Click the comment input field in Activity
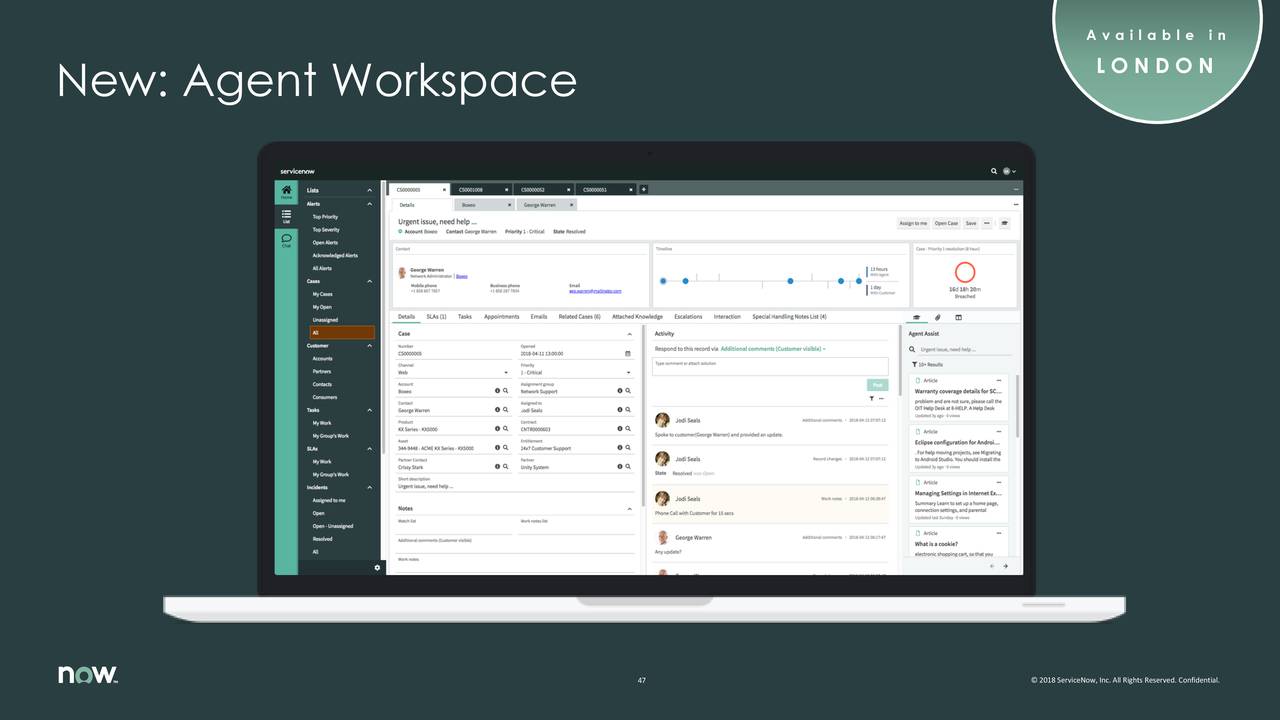 [x=770, y=366]
